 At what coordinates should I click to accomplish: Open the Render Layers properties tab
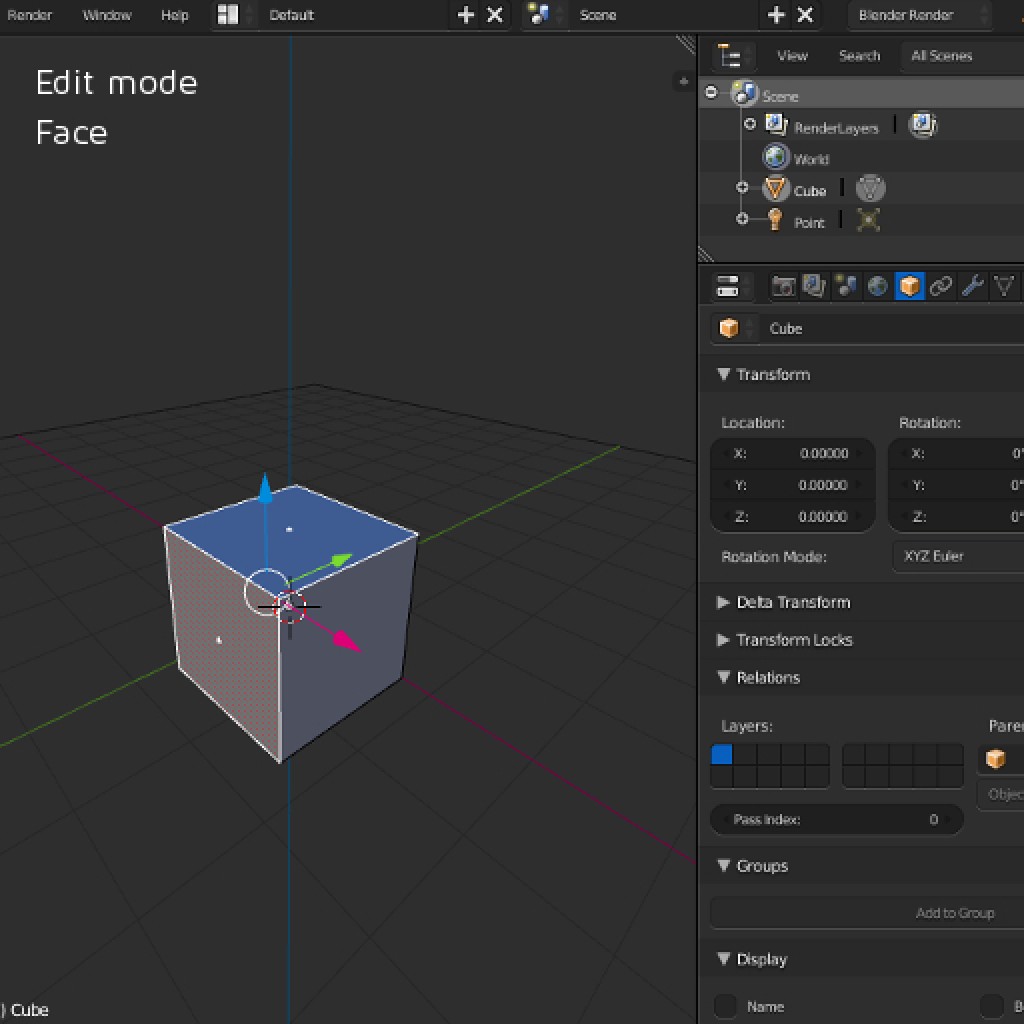coord(814,287)
